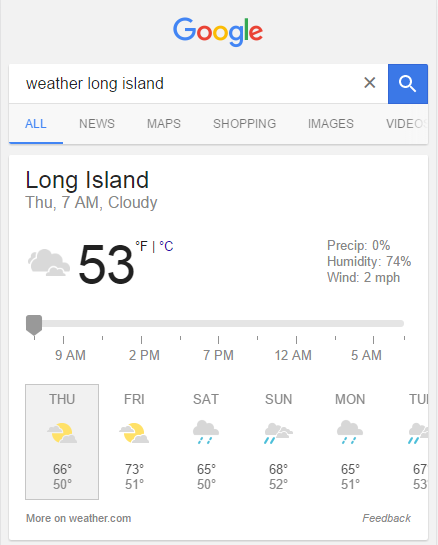Viewport: 438px width, 545px height.
Task: Select the Monday rain forecast icon
Action: [350, 432]
